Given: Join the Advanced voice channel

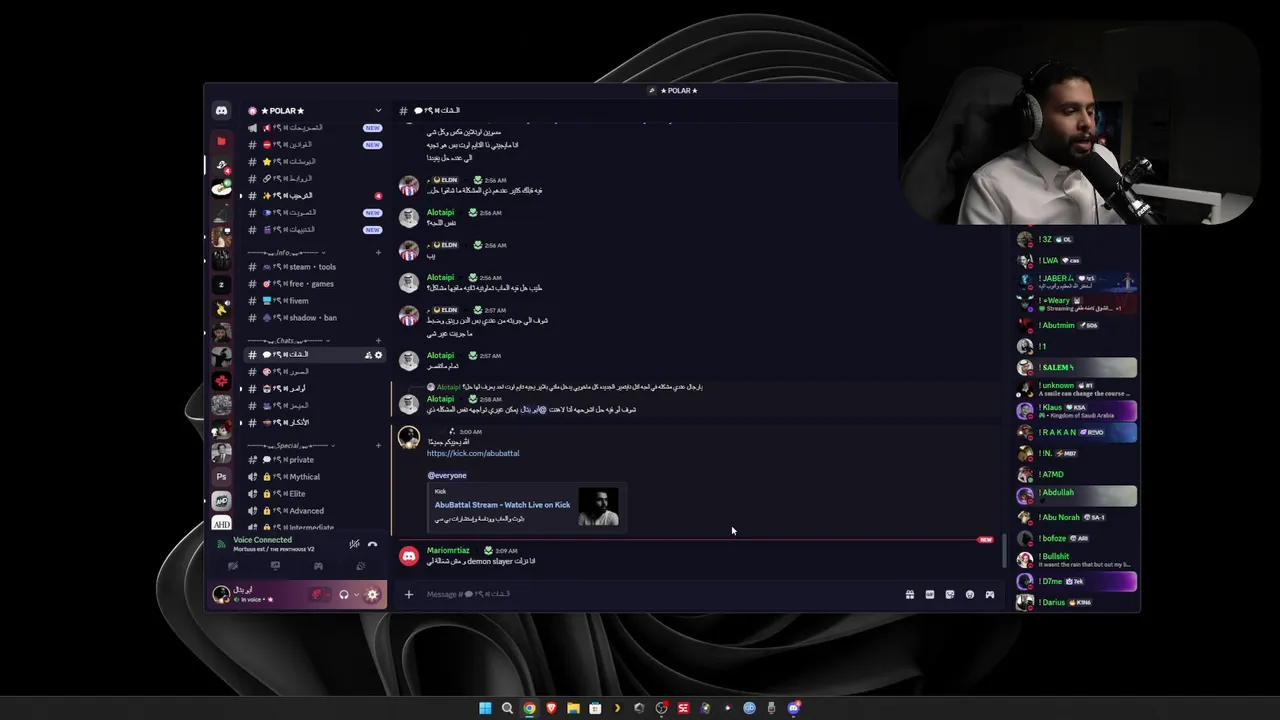Looking at the screenshot, I should (x=315, y=511).
